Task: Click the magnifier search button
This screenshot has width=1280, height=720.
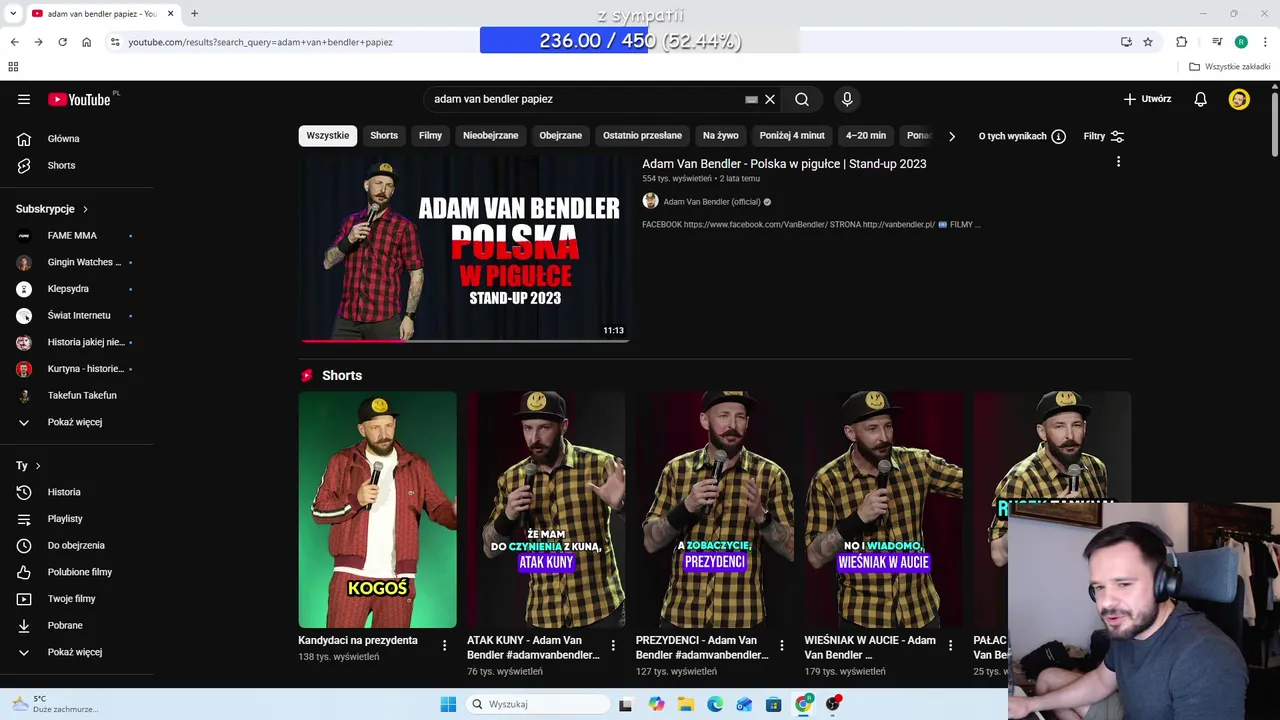Action: pyautogui.click(x=802, y=99)
